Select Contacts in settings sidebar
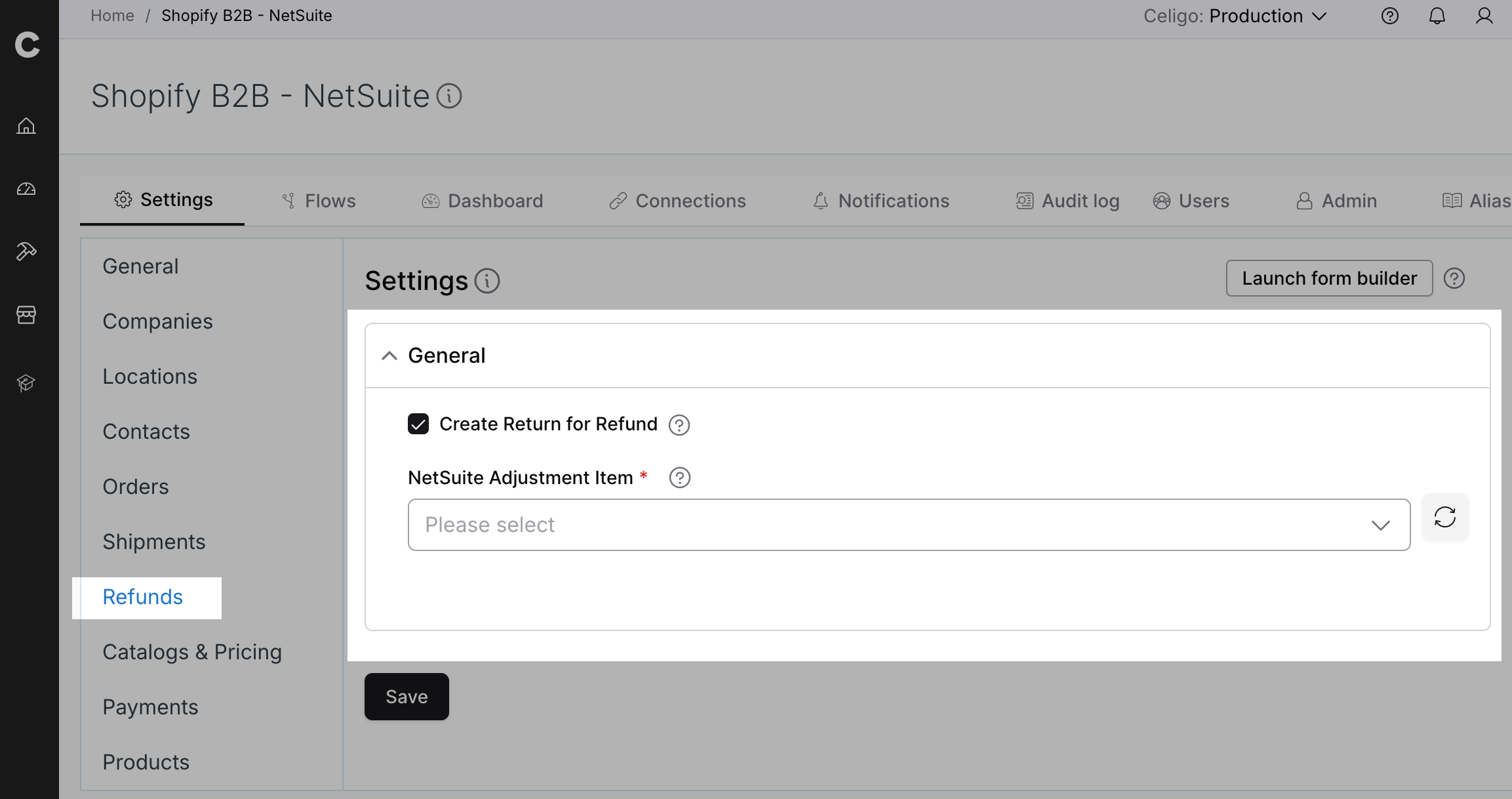Image resolution: width=1512 pixels, height=799 pixels. point(146,432)
